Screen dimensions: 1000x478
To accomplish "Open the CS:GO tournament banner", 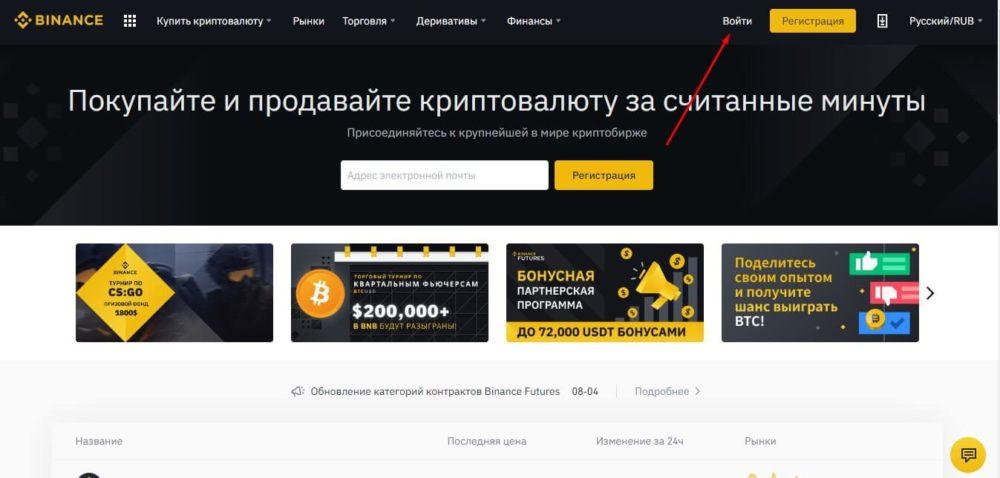I will [174, 293].
